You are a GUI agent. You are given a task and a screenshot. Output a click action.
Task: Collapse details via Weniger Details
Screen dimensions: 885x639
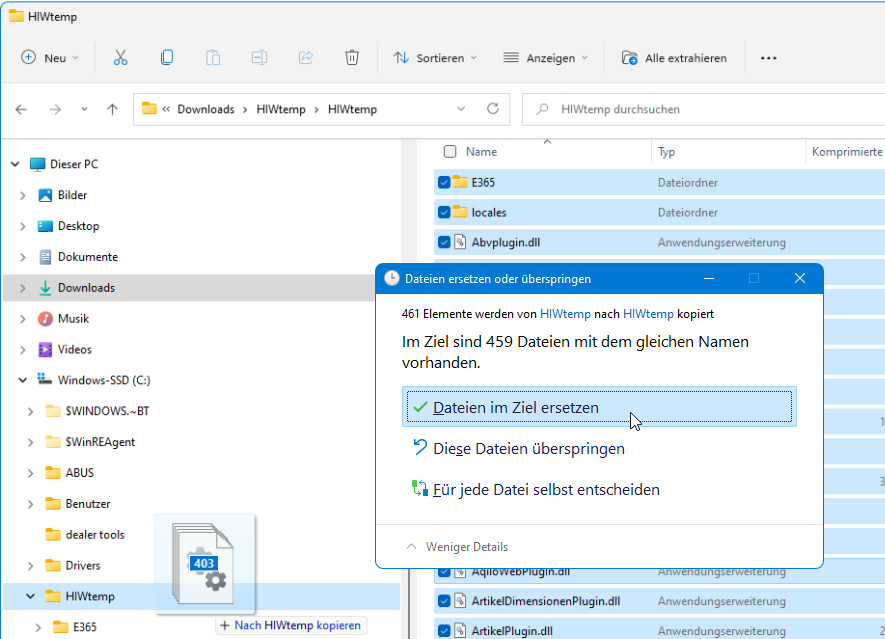pos(457,547)
